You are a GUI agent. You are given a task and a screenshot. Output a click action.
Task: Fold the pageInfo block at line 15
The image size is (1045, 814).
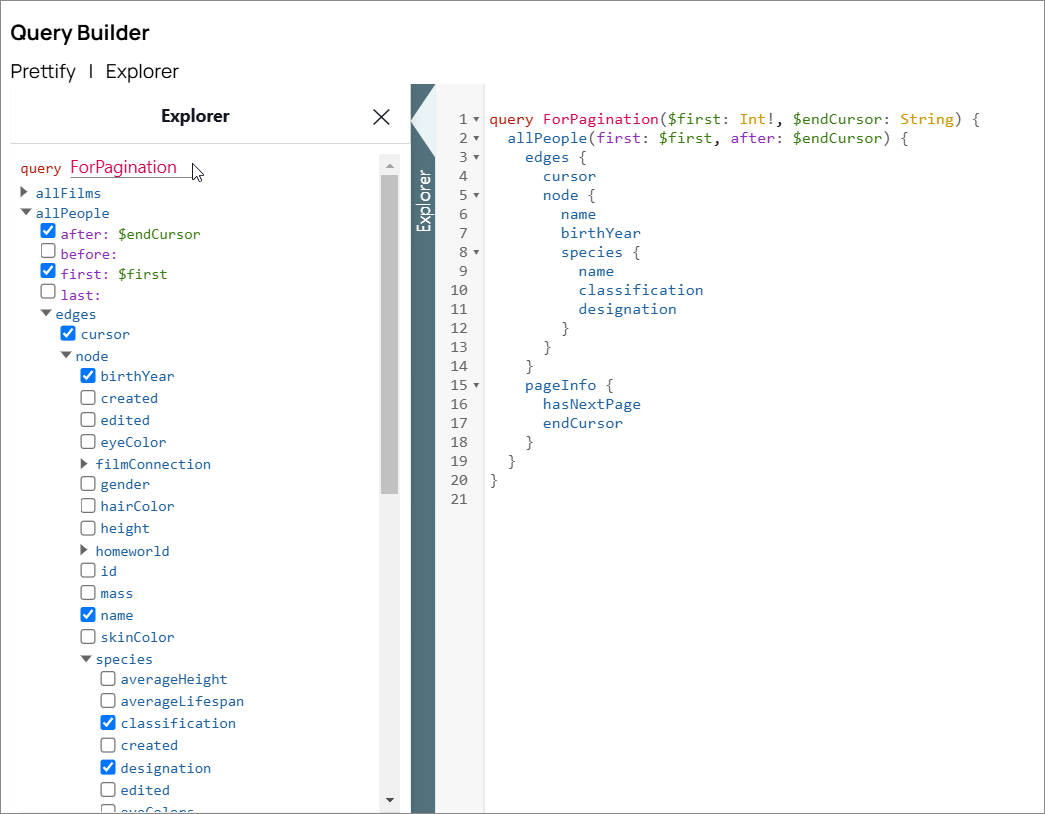[476, 385]
